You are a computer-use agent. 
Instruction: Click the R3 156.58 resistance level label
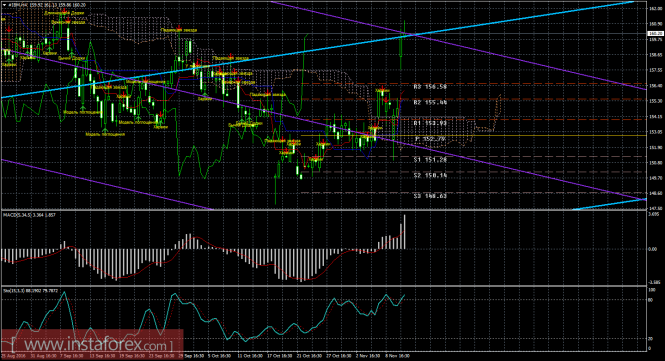click(x=430, y=87)
